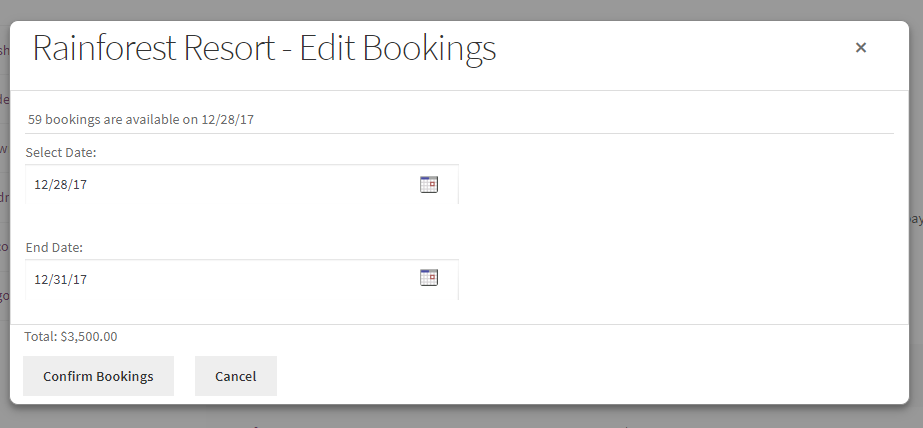This screenshot has width=923, height=428.
Task: Click the Total $3,500.00 text
Action: click(x=71, y=337)
